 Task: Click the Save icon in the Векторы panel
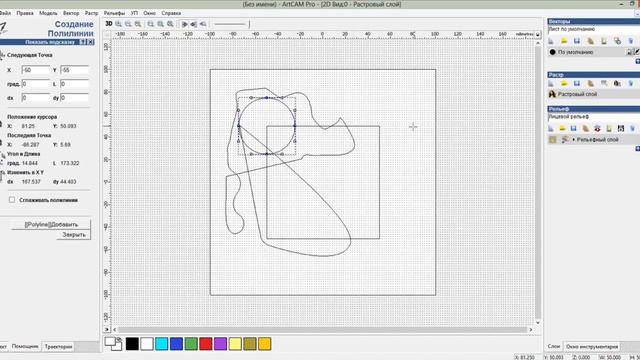(x=577, y=41)
